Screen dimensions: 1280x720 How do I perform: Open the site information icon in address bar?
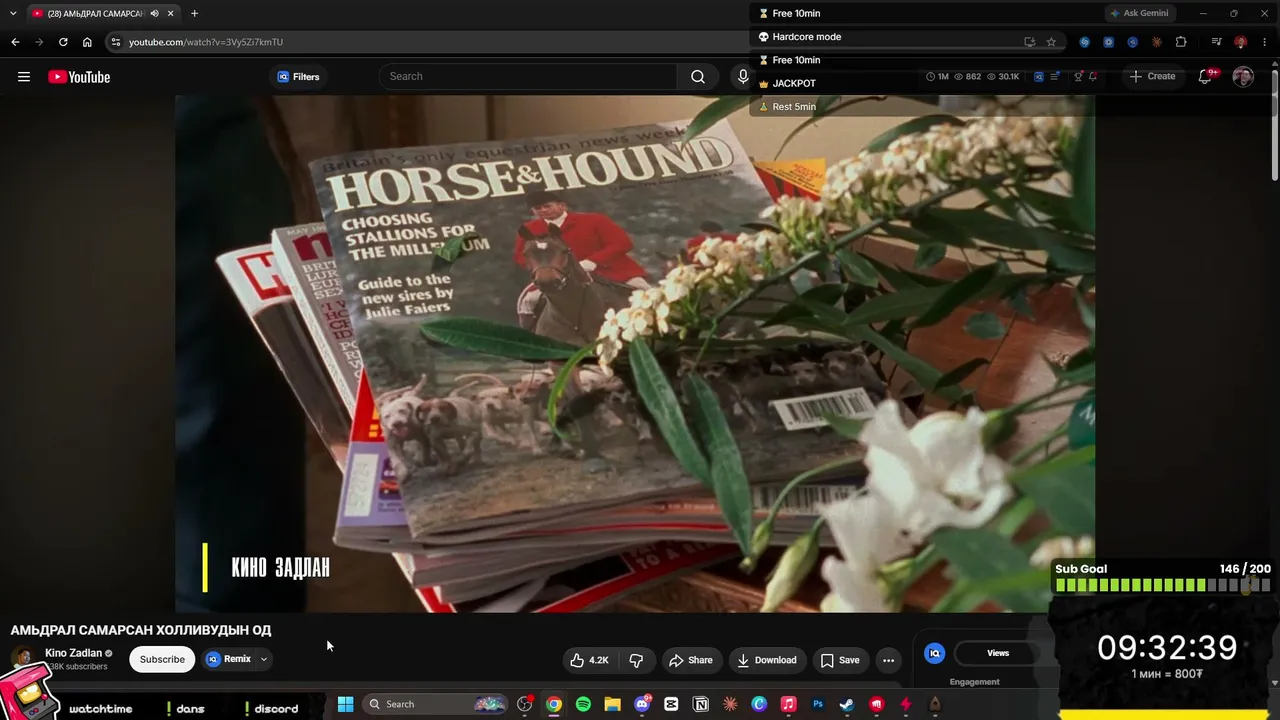(x=116, y=42)
